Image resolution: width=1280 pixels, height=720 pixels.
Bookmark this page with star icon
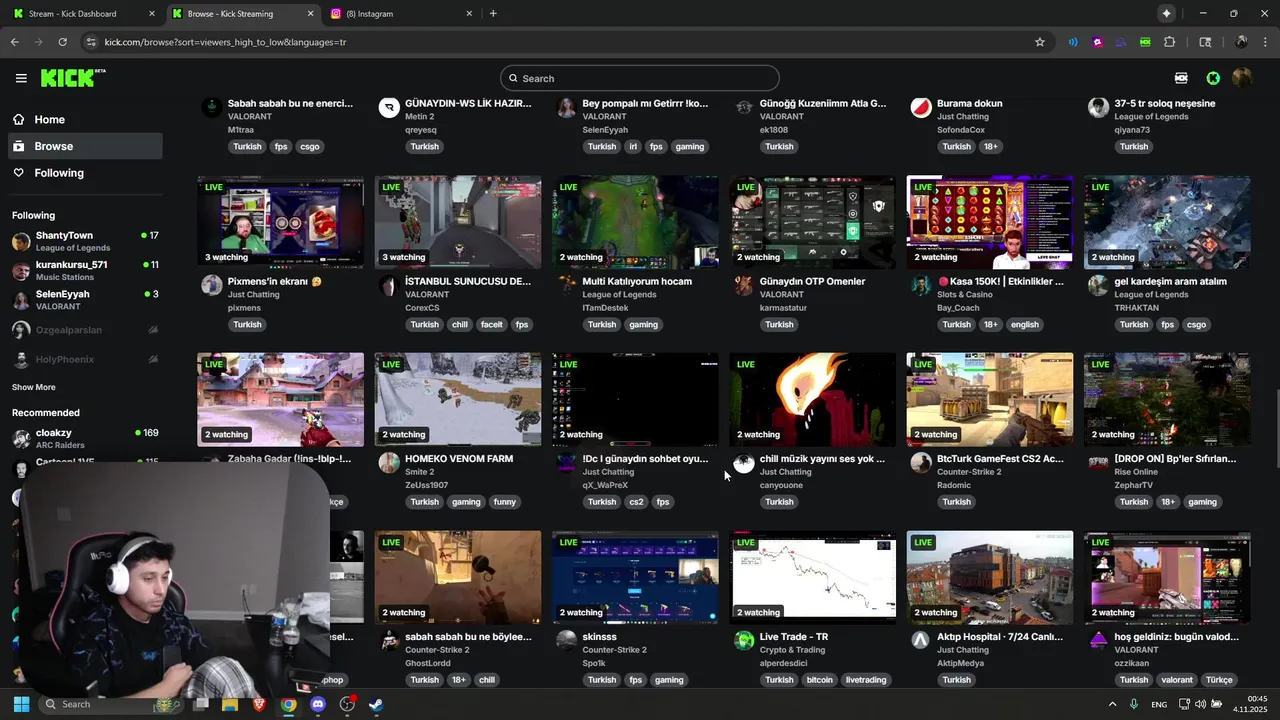(x=1040, y=42)
